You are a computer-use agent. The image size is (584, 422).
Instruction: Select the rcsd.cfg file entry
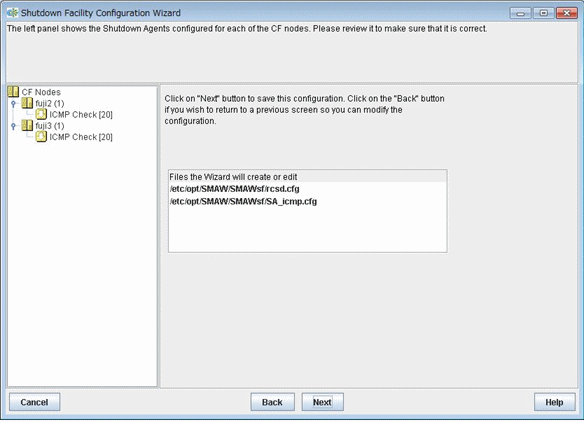point(235,189)
